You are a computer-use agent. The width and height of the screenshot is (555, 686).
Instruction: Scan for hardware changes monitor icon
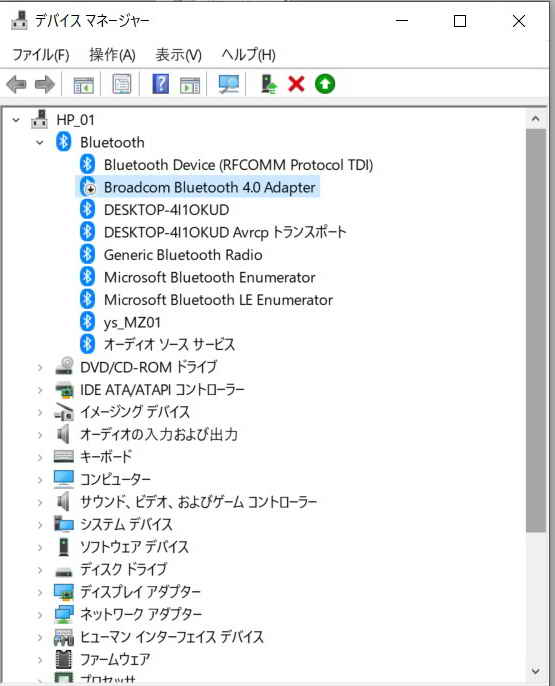[x=229, y=84]
